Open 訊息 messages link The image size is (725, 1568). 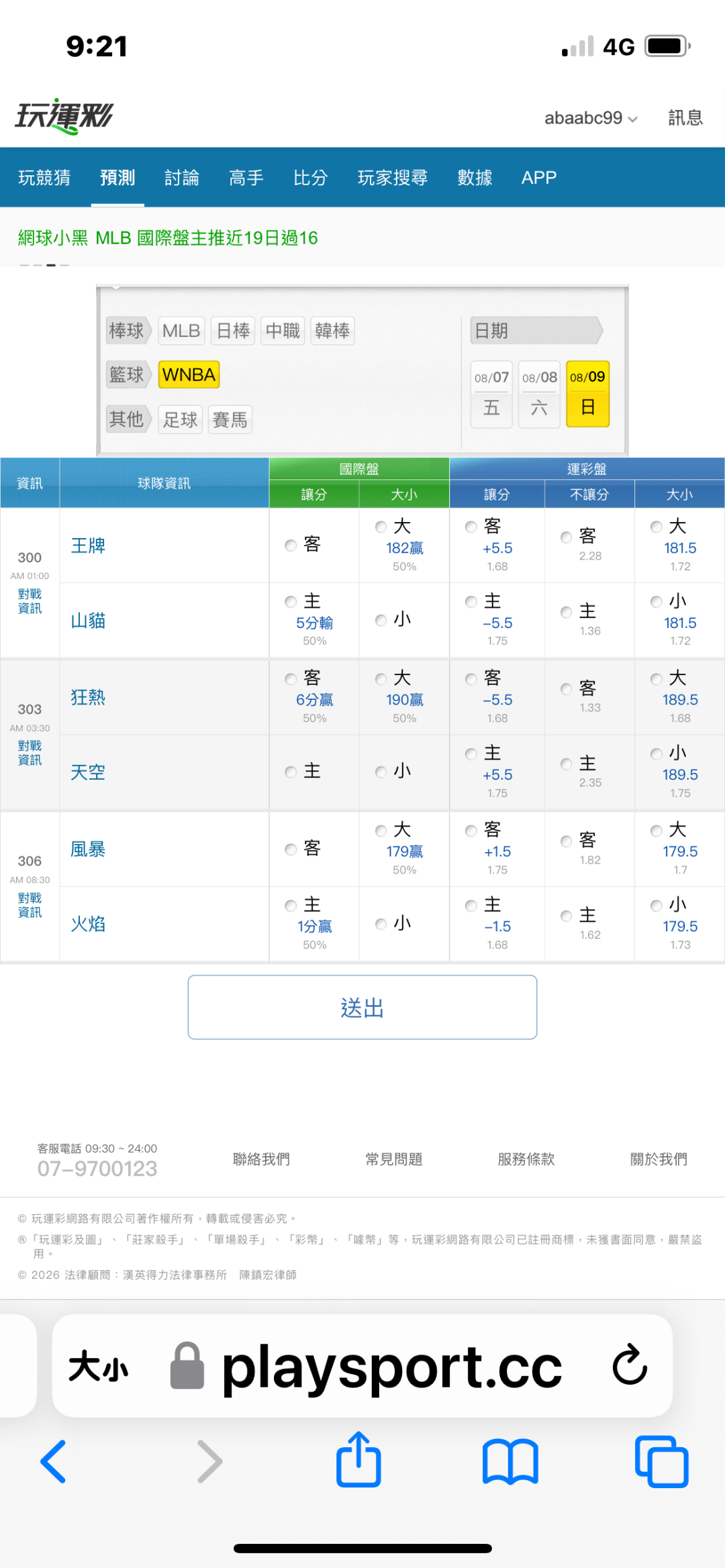(x=685, y=118)
